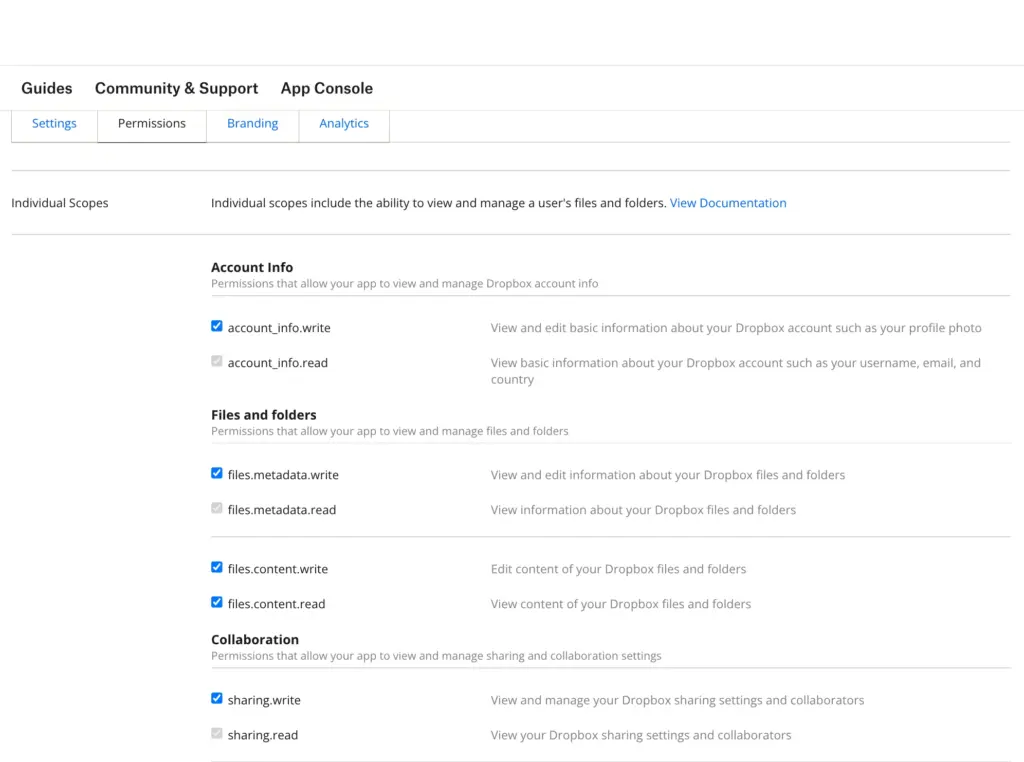Select the Analytics tab
This screenshot has width=1024, height=762.
click(344, 123)
